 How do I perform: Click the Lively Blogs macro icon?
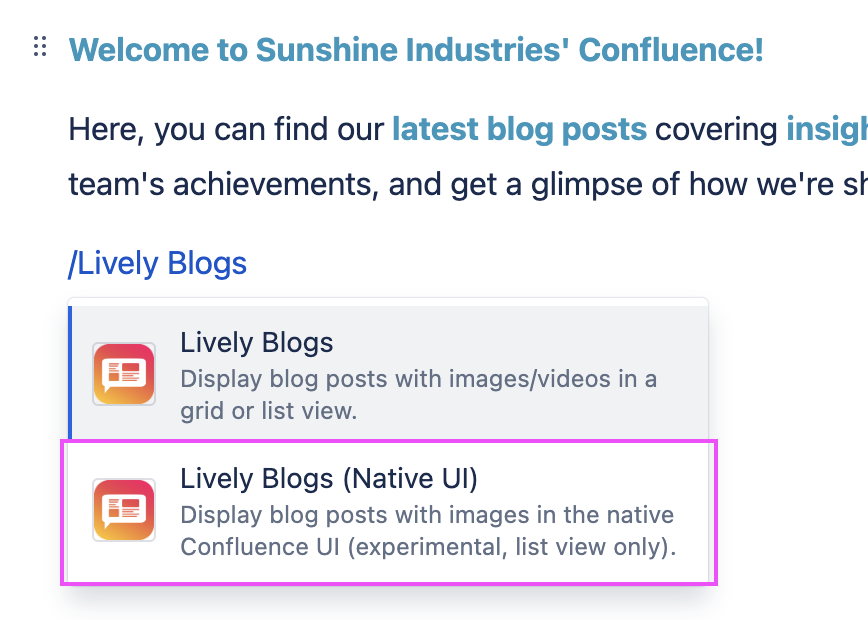124,374
